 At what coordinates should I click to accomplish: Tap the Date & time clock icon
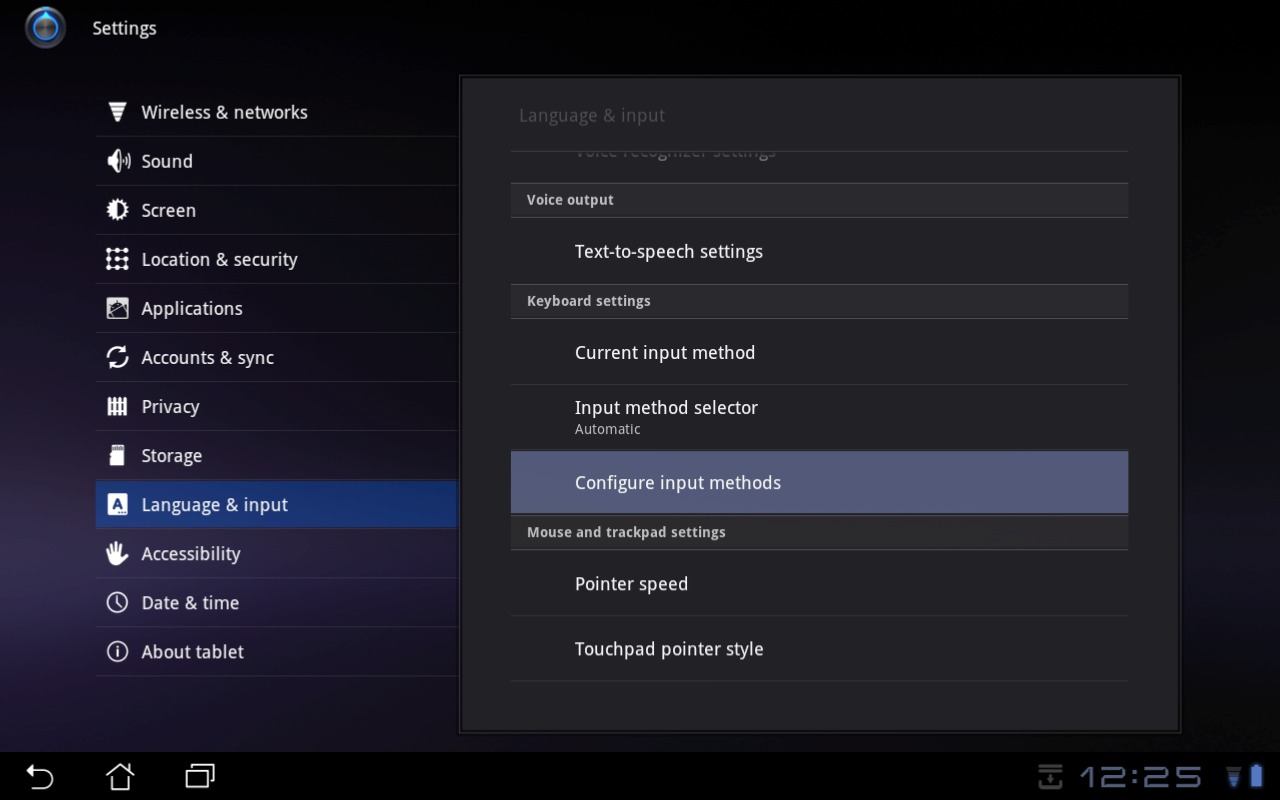[x=117, y=602]
